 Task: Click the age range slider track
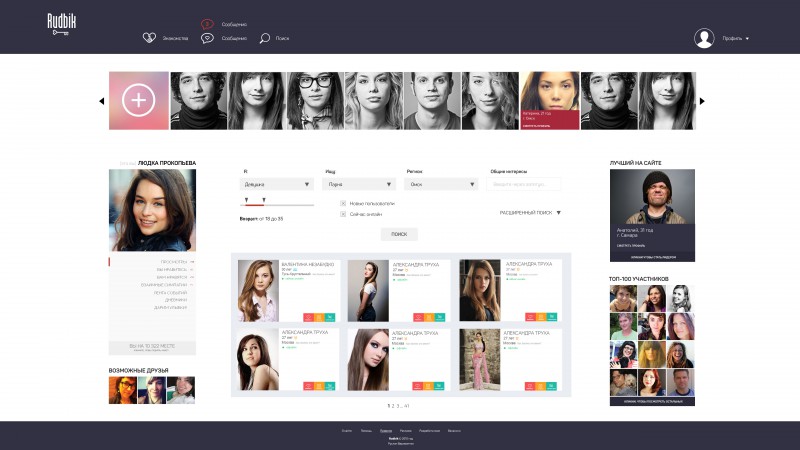[x=277, y=205]
